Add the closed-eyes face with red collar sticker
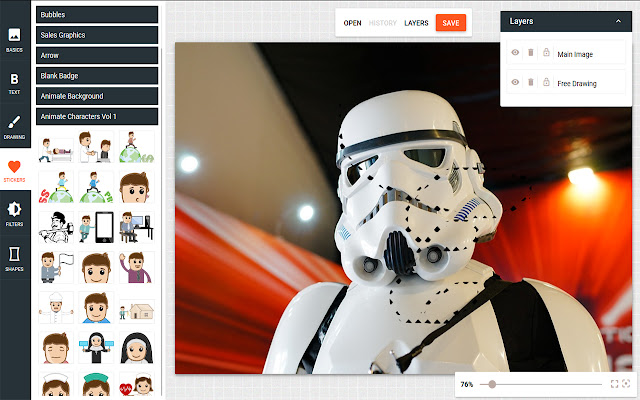Image resolution: width=640 pixels, height=400 pixels. 56,348
